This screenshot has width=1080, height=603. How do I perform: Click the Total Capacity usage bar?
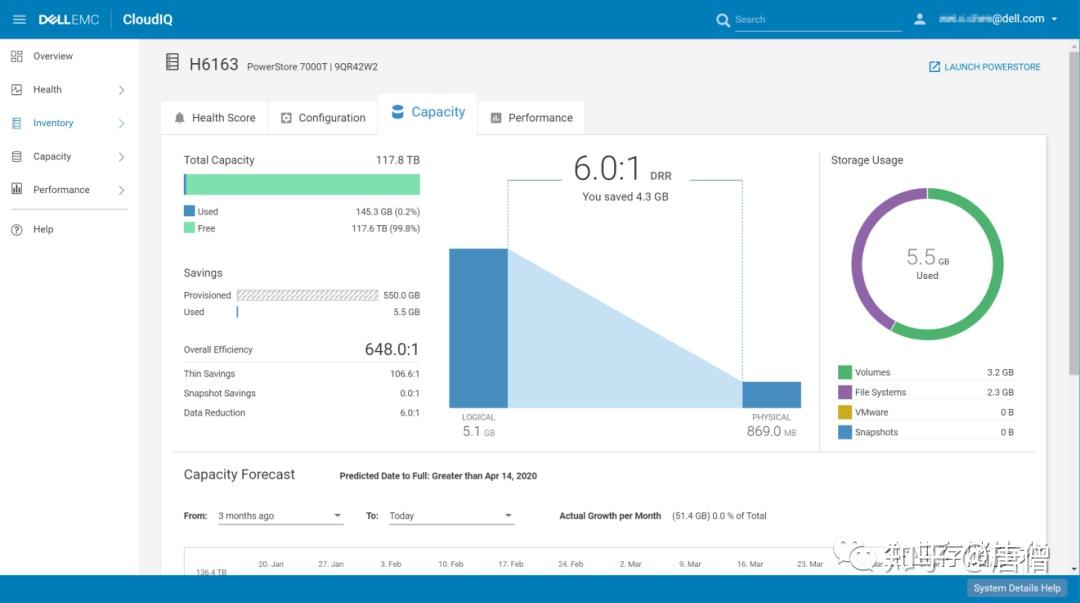[x=301, y=184]
